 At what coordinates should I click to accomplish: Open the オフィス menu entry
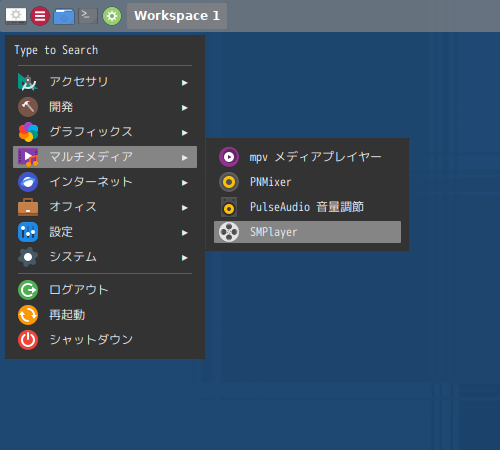click(105, 207)
